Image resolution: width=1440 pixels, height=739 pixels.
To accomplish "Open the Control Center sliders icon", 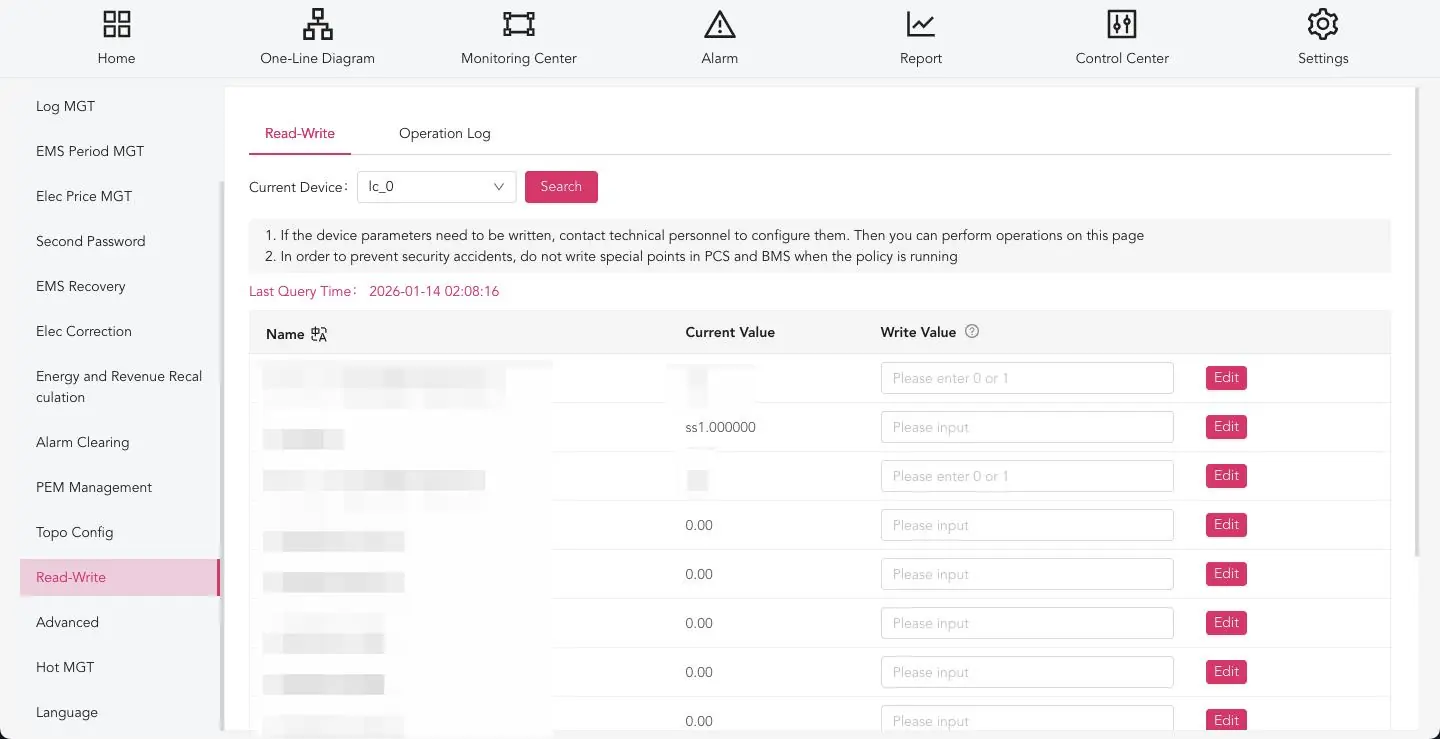I will tap(1122, 24).
